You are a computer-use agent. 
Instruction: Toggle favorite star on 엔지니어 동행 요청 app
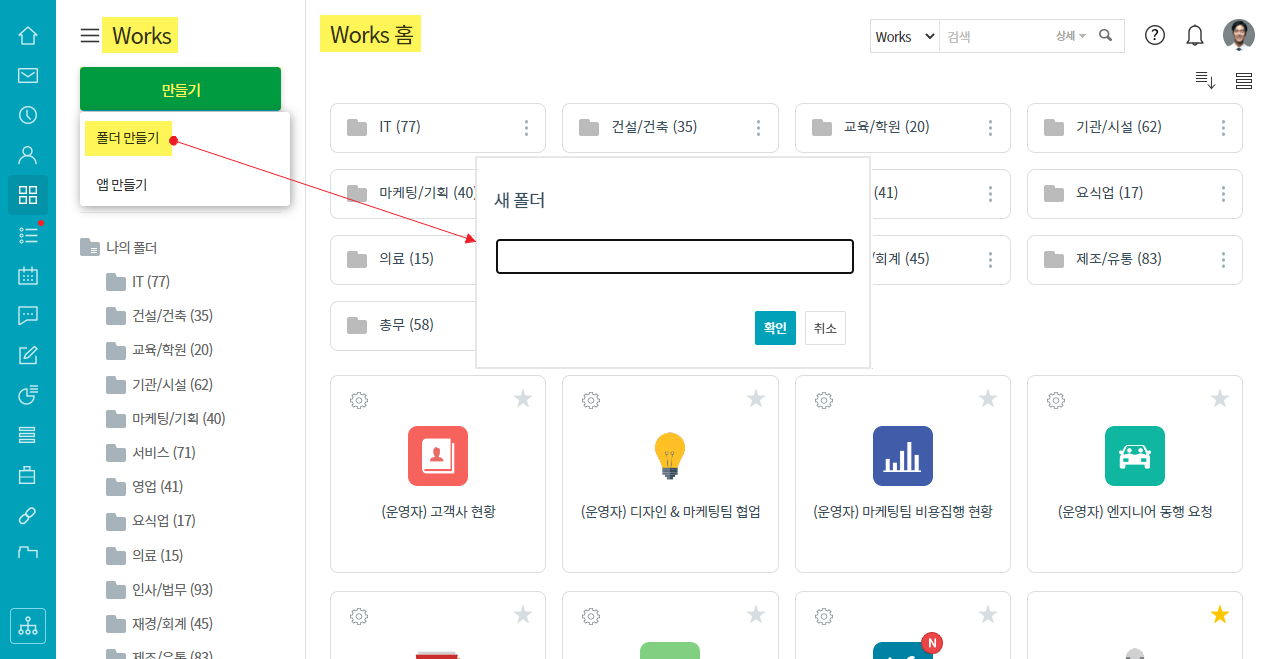[x=1220, y=399]
